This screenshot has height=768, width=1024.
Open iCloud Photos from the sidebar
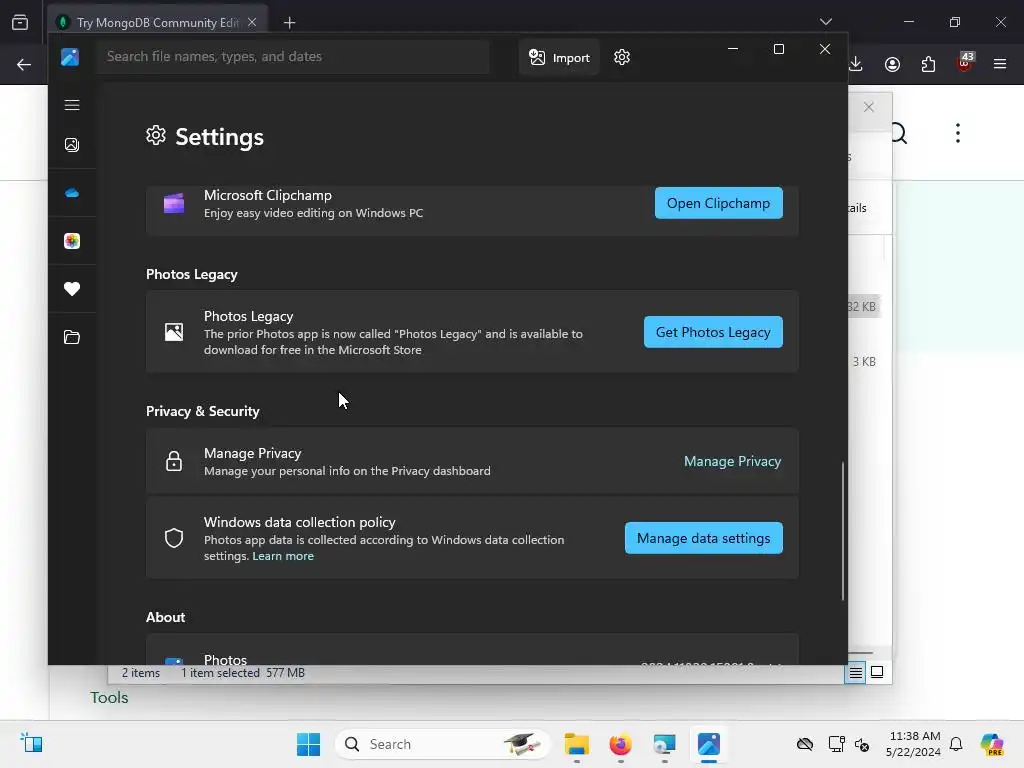(72, 241)
